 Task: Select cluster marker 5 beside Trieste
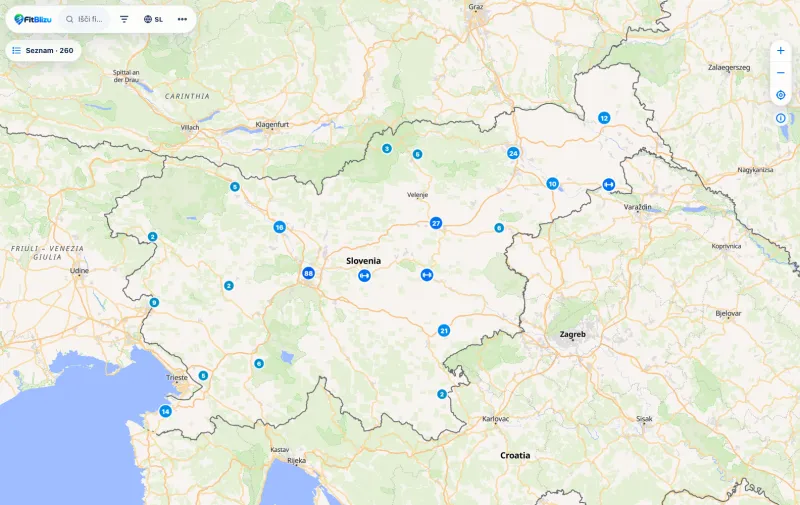(203, 375)
